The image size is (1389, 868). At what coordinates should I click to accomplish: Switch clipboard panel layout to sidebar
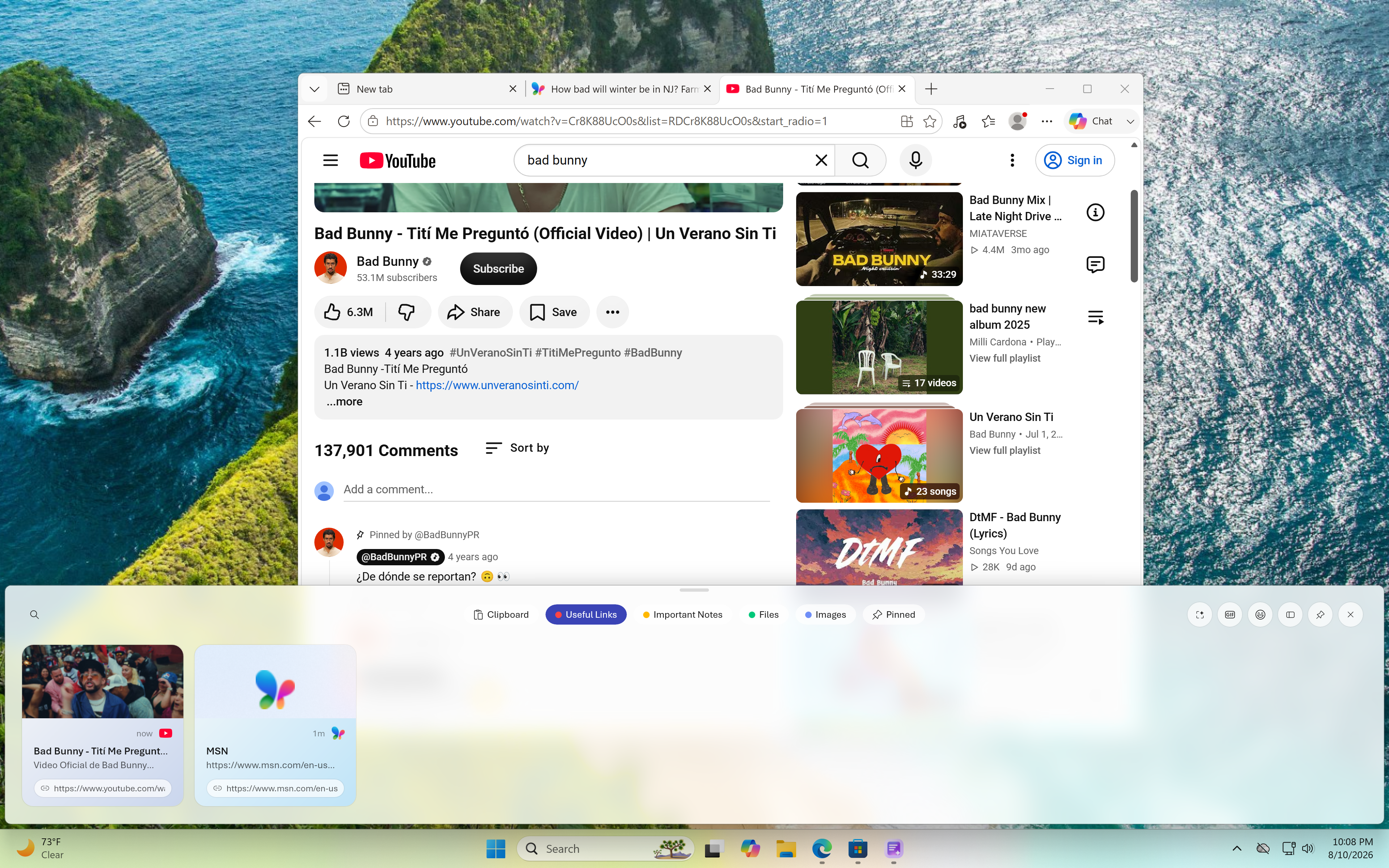click(x=1290, y=615)
